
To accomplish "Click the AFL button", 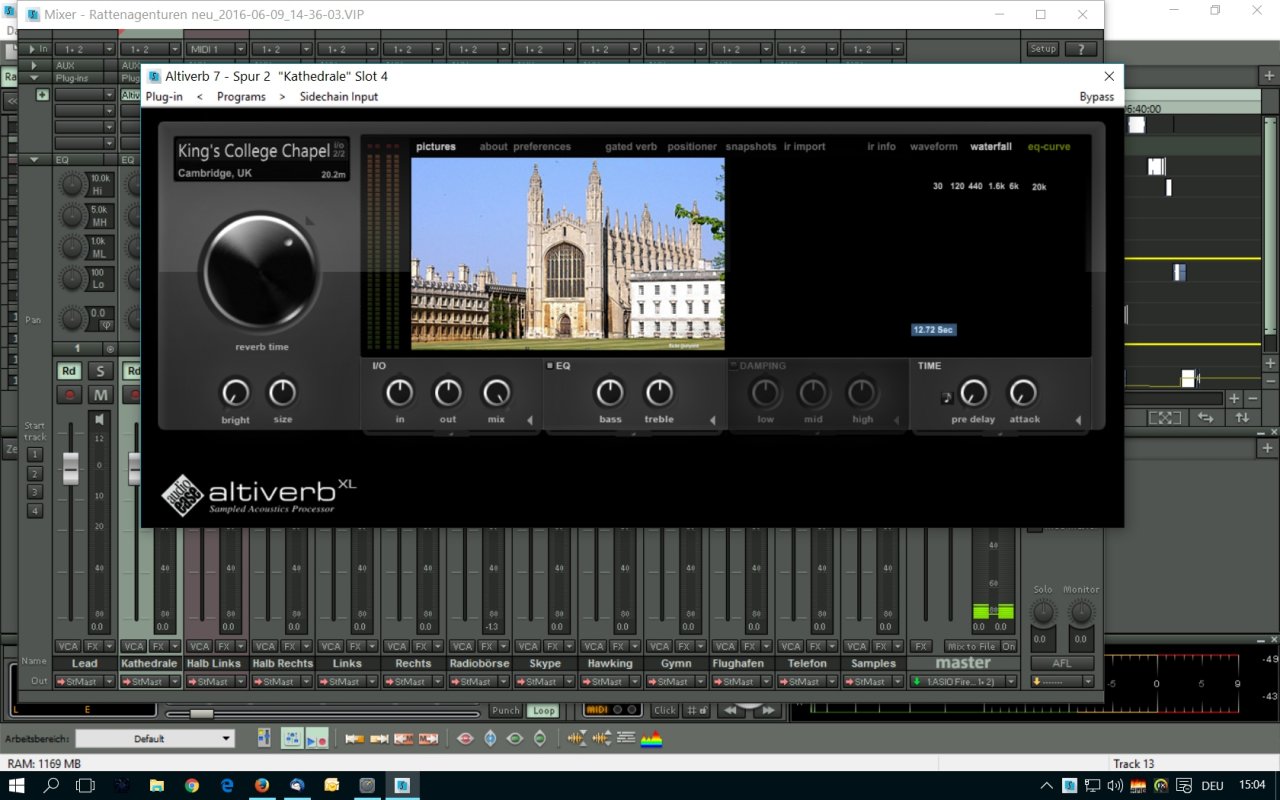I will click(x=1063, y=663).
